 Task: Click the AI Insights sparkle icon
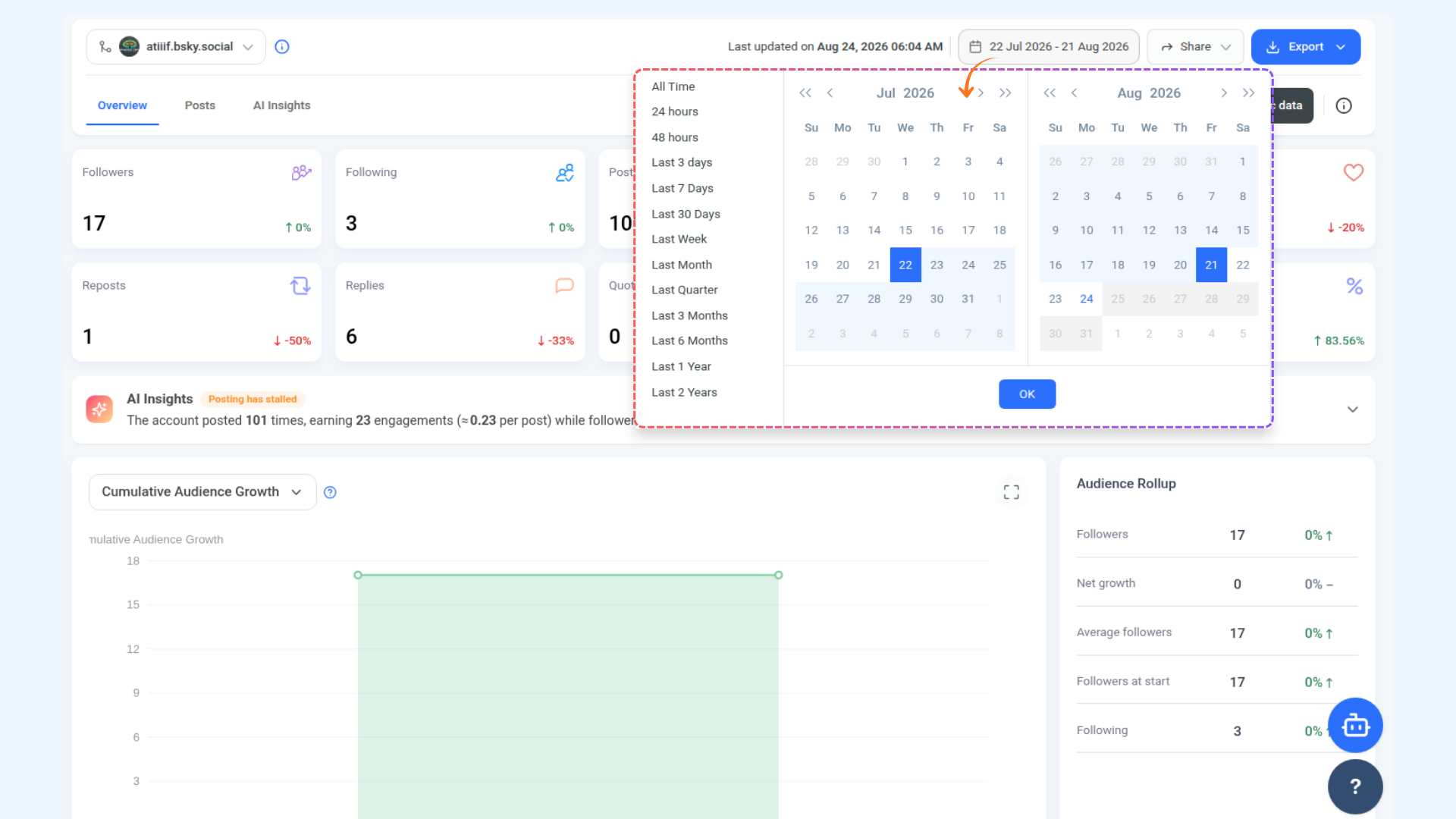coord(99,409)
